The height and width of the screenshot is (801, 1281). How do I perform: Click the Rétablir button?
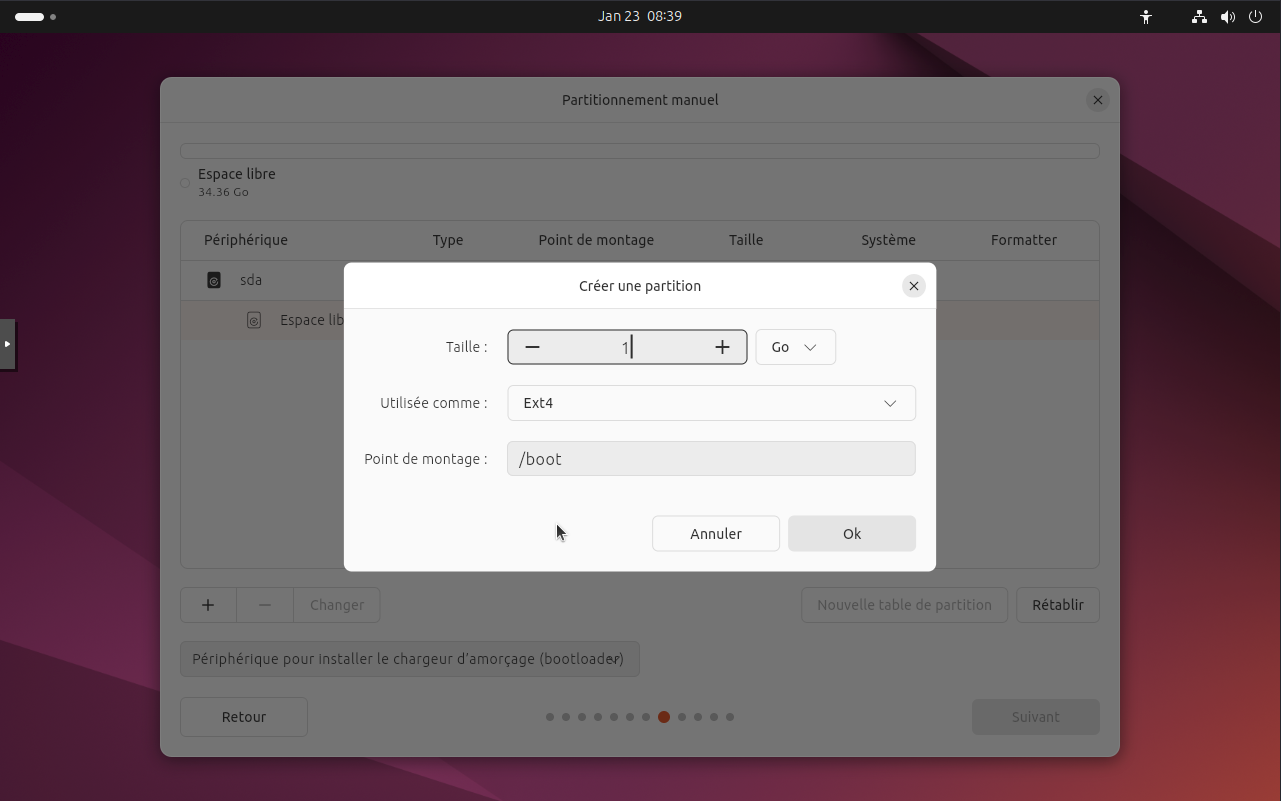tap(1058, 605)
